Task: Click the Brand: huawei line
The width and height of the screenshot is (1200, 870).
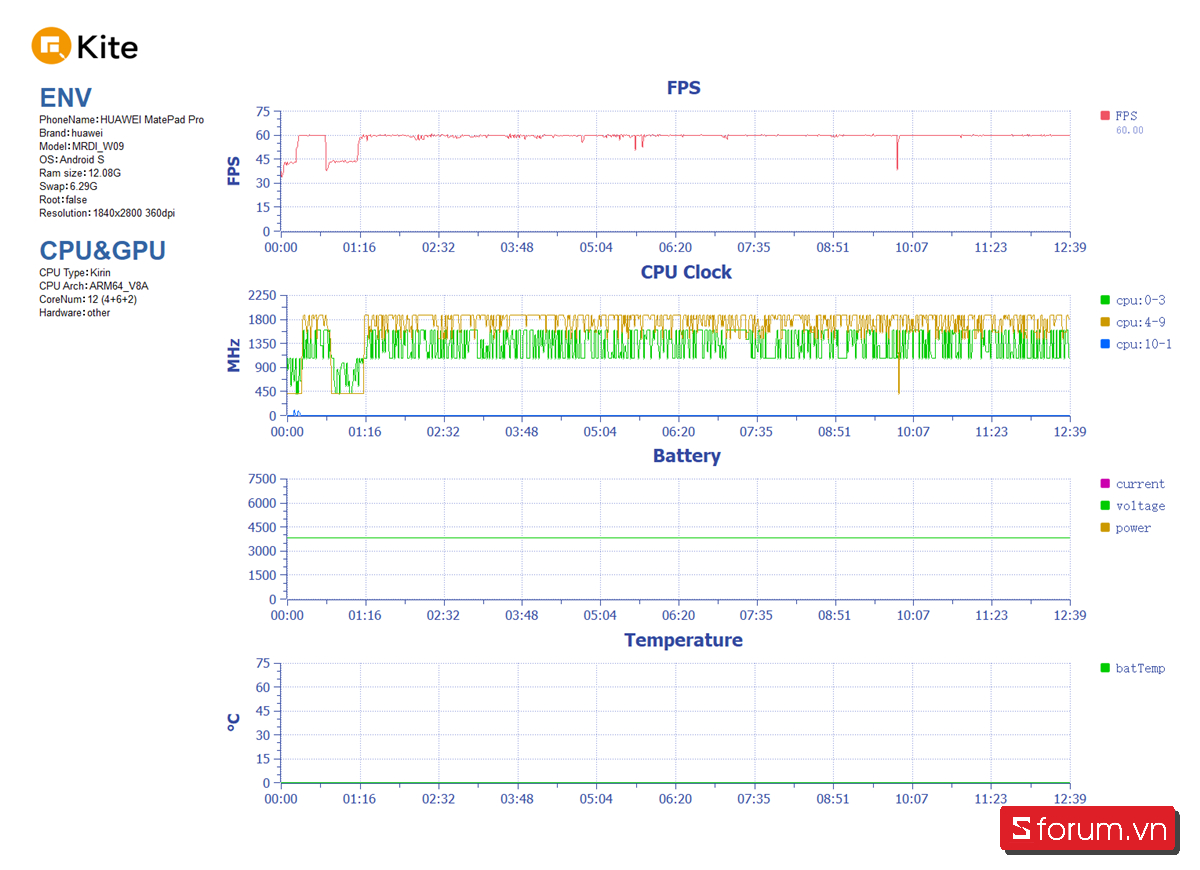Action: point(71,133)
